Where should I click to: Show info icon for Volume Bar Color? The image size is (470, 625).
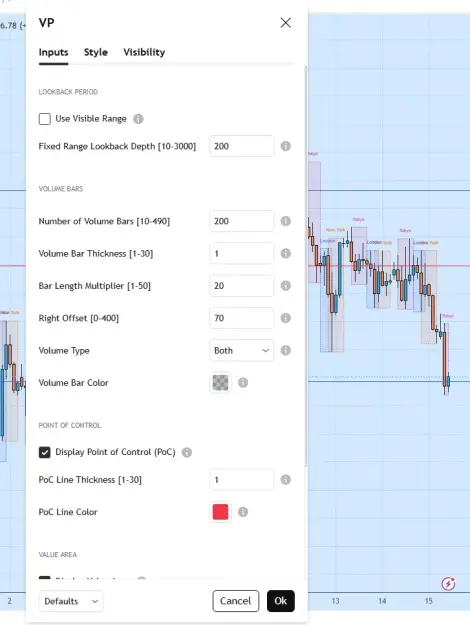243,383
